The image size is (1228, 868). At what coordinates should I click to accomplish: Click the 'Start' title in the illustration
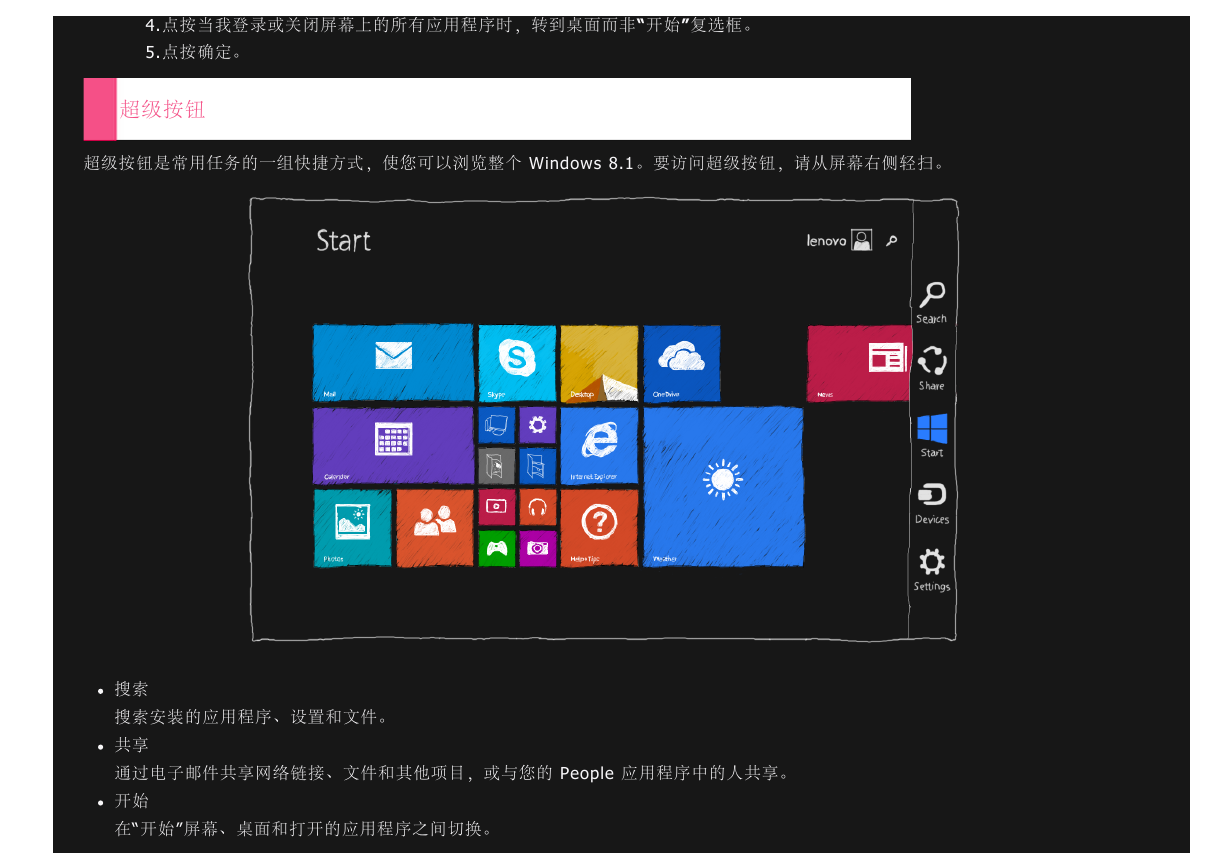(343, 240)
